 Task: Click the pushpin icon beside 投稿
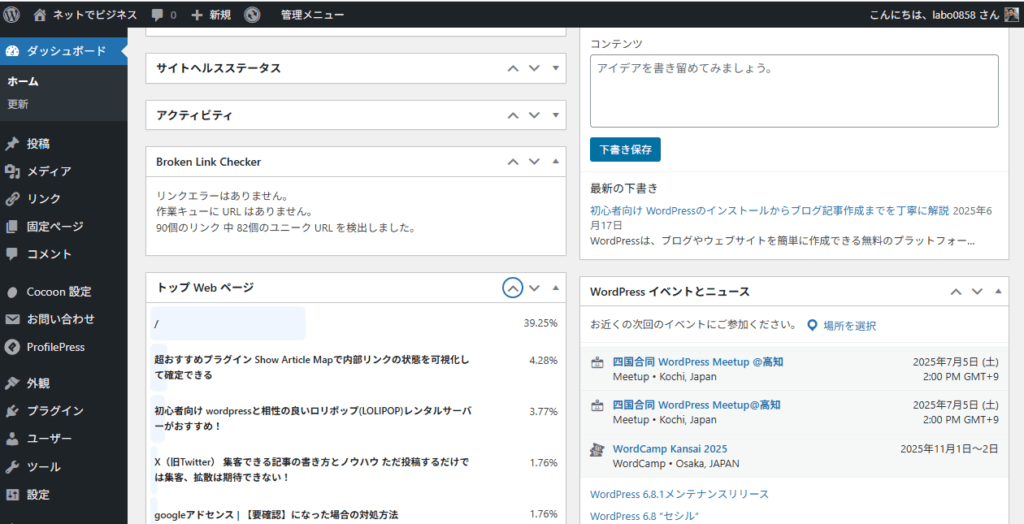click(11, 144)
